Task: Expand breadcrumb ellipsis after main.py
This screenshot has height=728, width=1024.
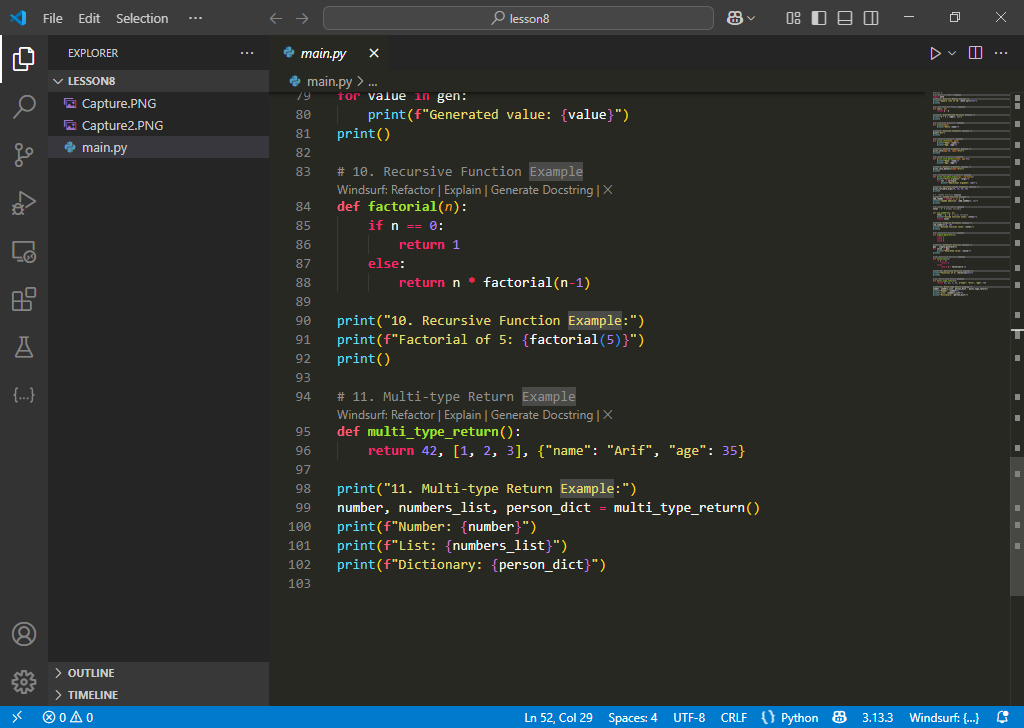Action: [x=373, y=82]
